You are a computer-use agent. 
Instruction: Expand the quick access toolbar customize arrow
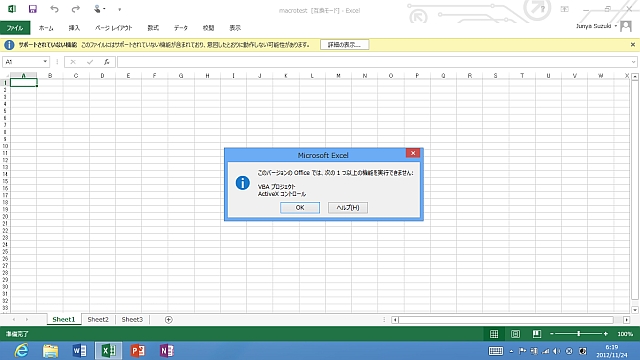(120, 9)
